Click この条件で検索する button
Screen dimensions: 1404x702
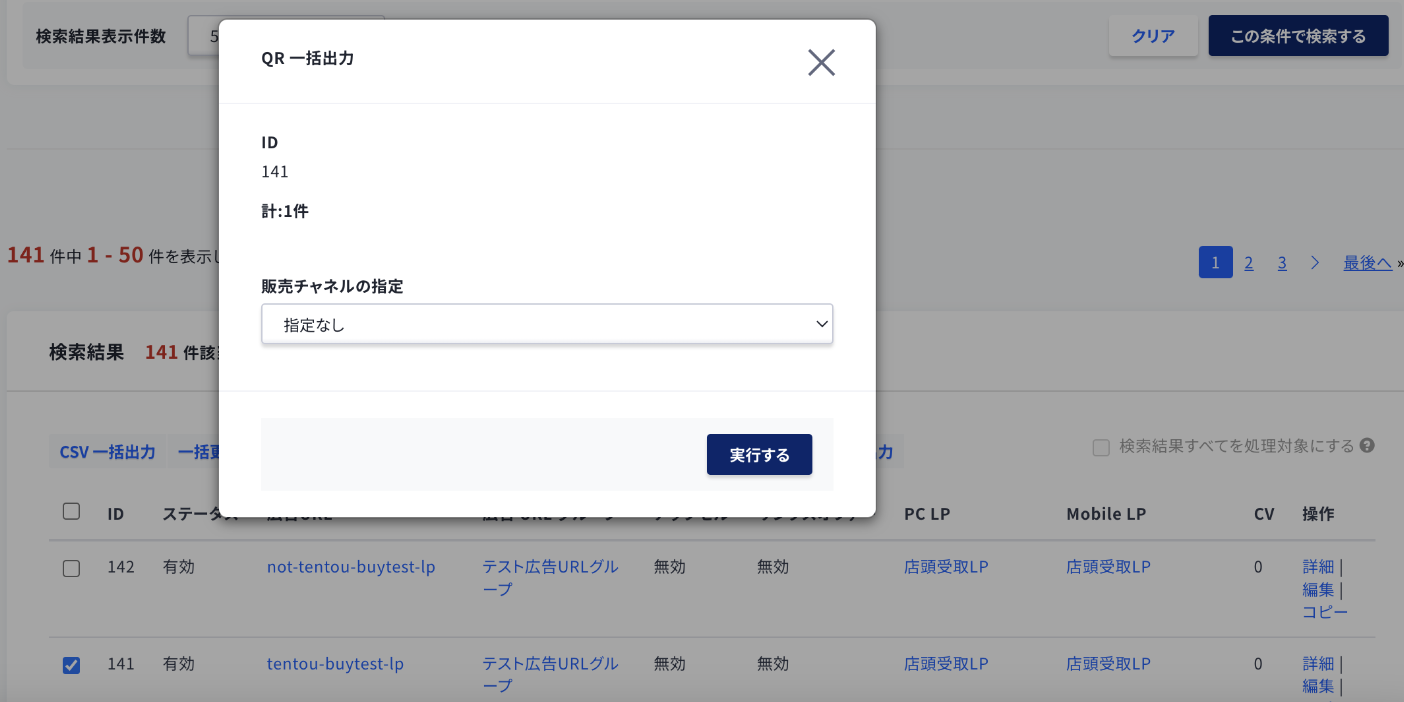click(x=1298, y=36)
